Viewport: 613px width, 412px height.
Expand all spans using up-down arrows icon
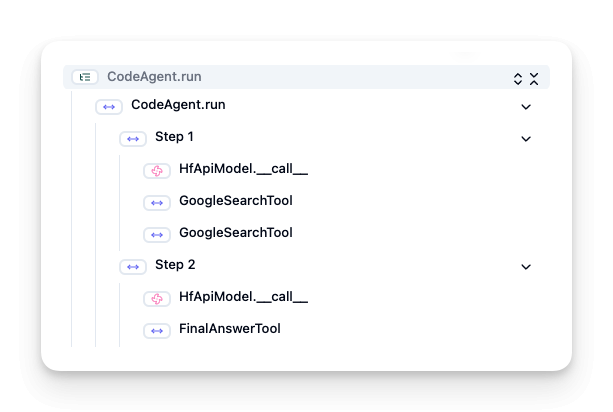518,79
